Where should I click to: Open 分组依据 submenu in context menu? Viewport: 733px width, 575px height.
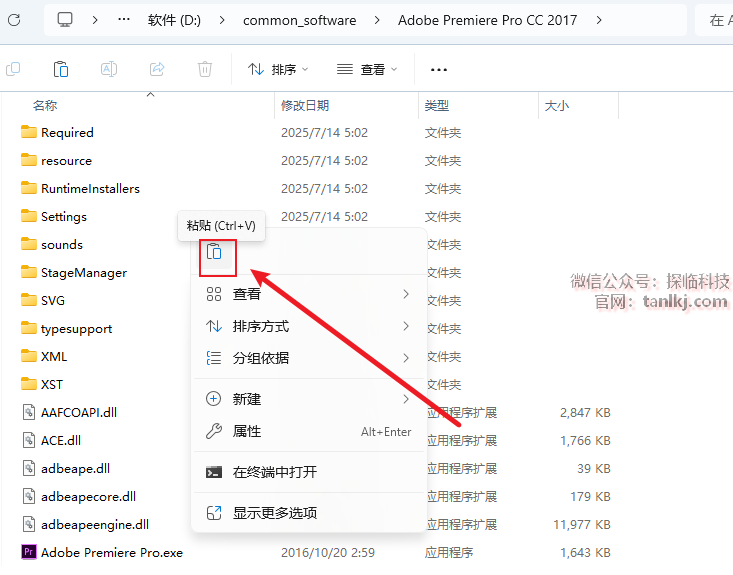pyautogui.click(x=309, y=358)
